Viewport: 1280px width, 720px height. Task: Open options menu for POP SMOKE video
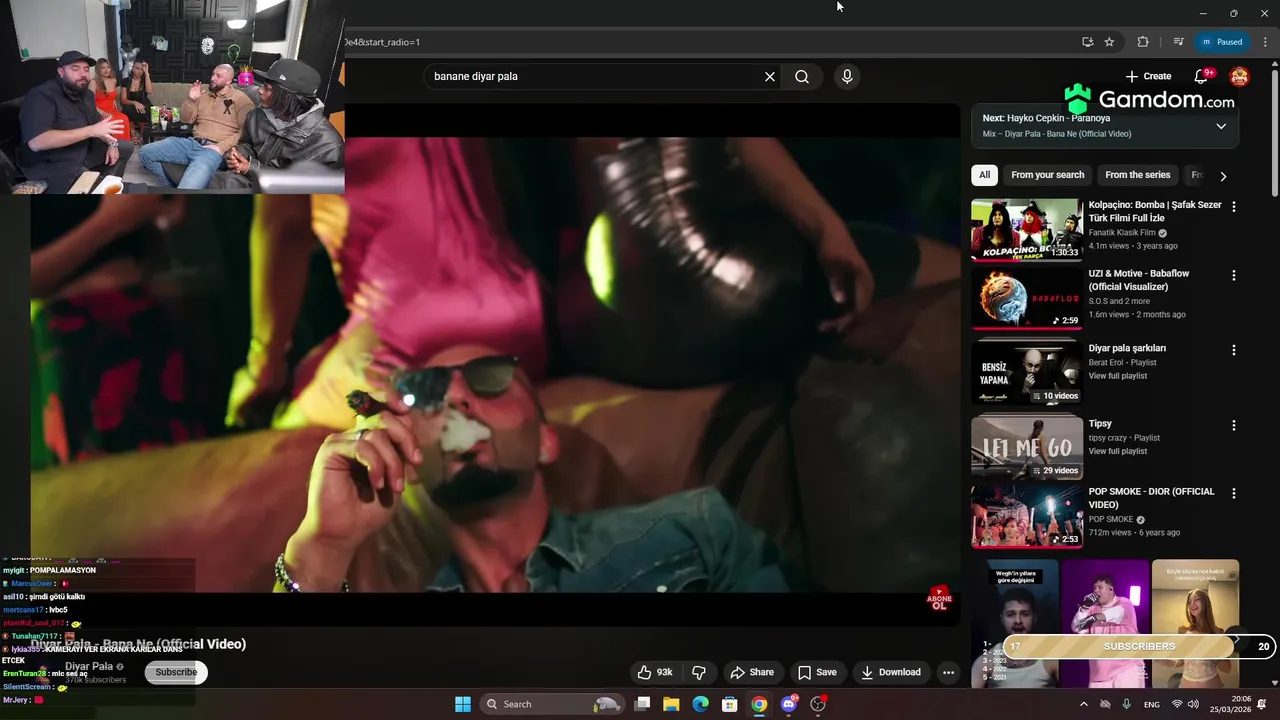point(1233,493)
